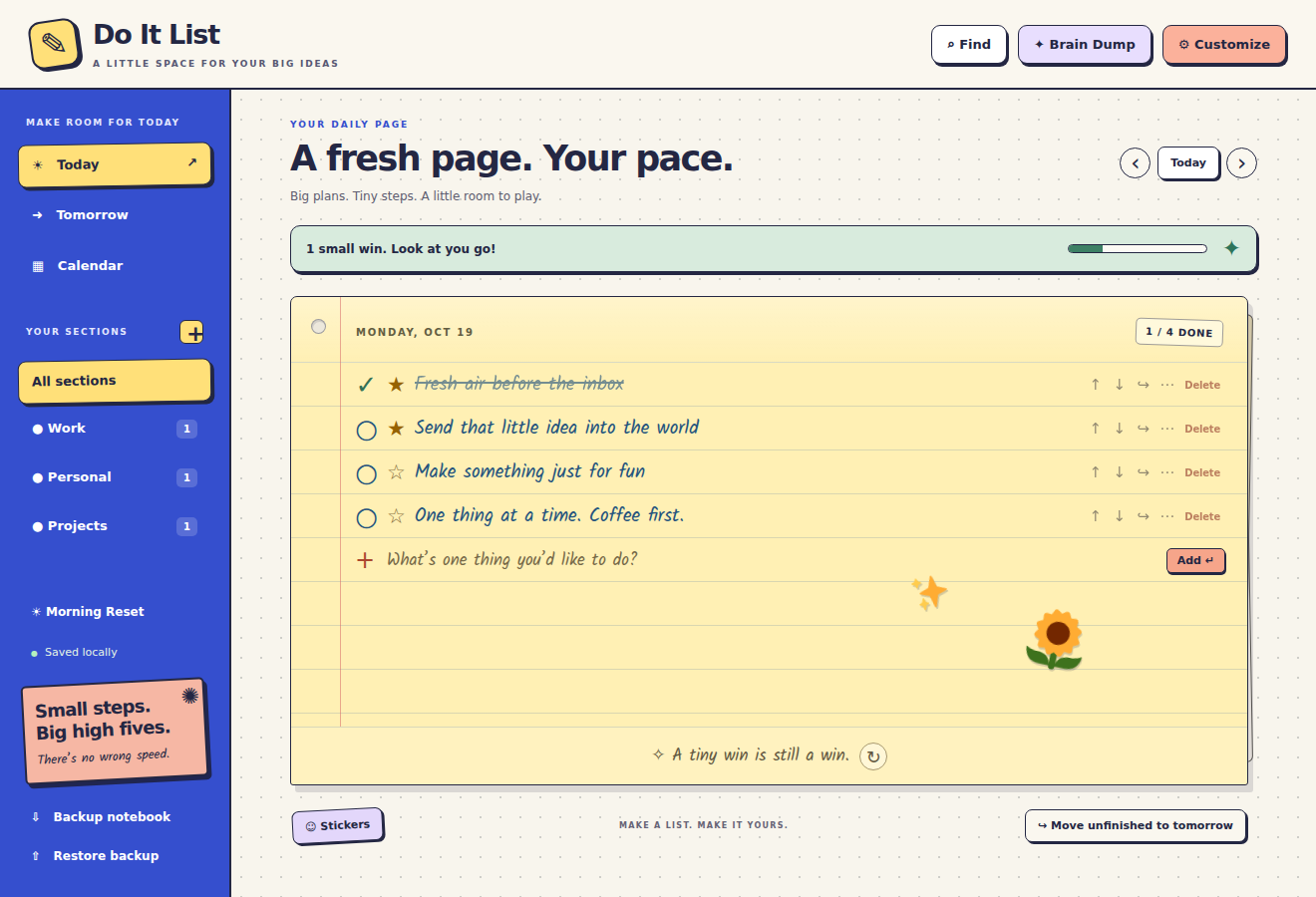Forward 'One thing at a time' task arrow
1316x897 pixels.
(x=1143, y=516)
